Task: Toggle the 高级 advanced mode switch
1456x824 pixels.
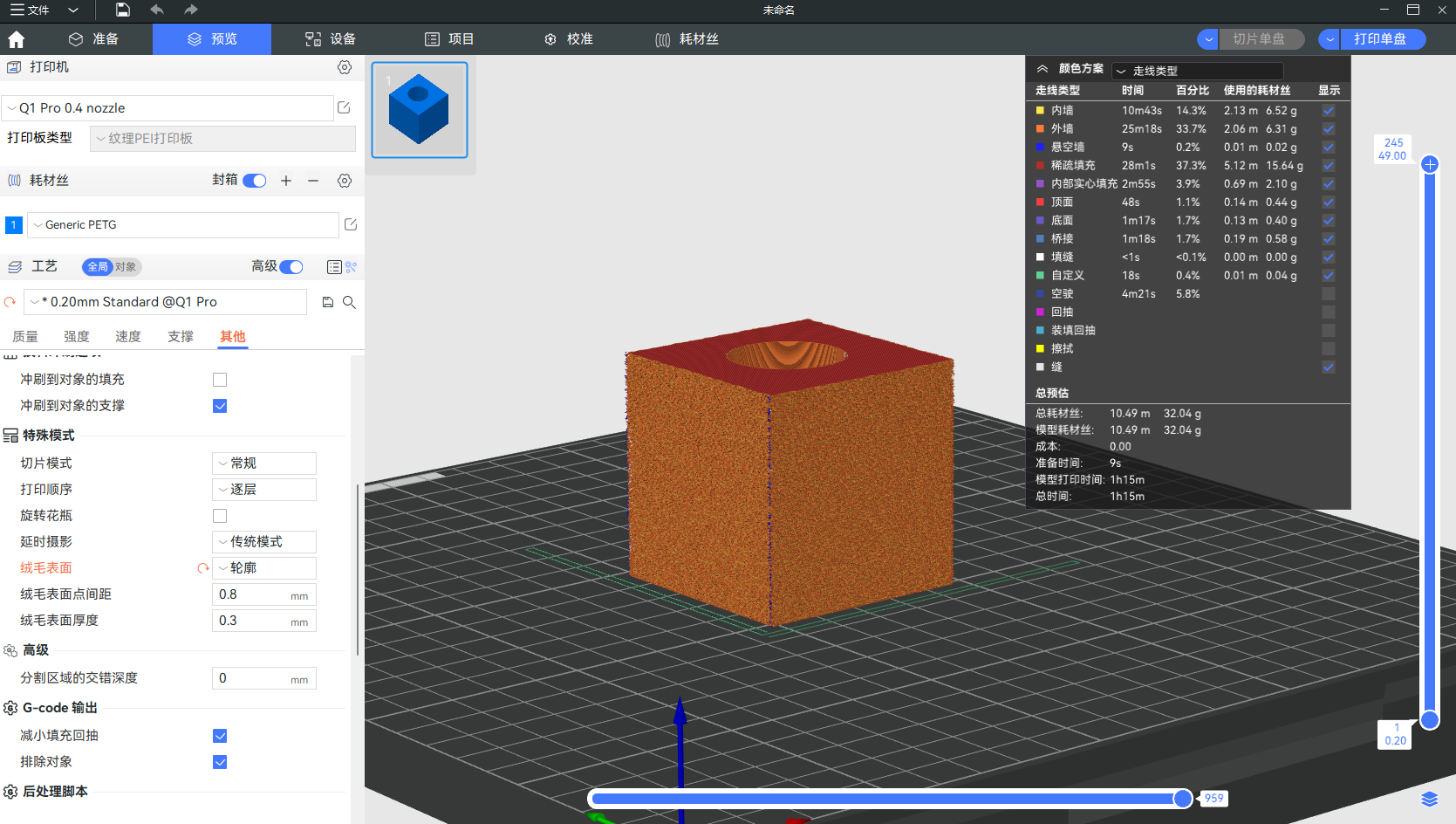Action: 291,267
